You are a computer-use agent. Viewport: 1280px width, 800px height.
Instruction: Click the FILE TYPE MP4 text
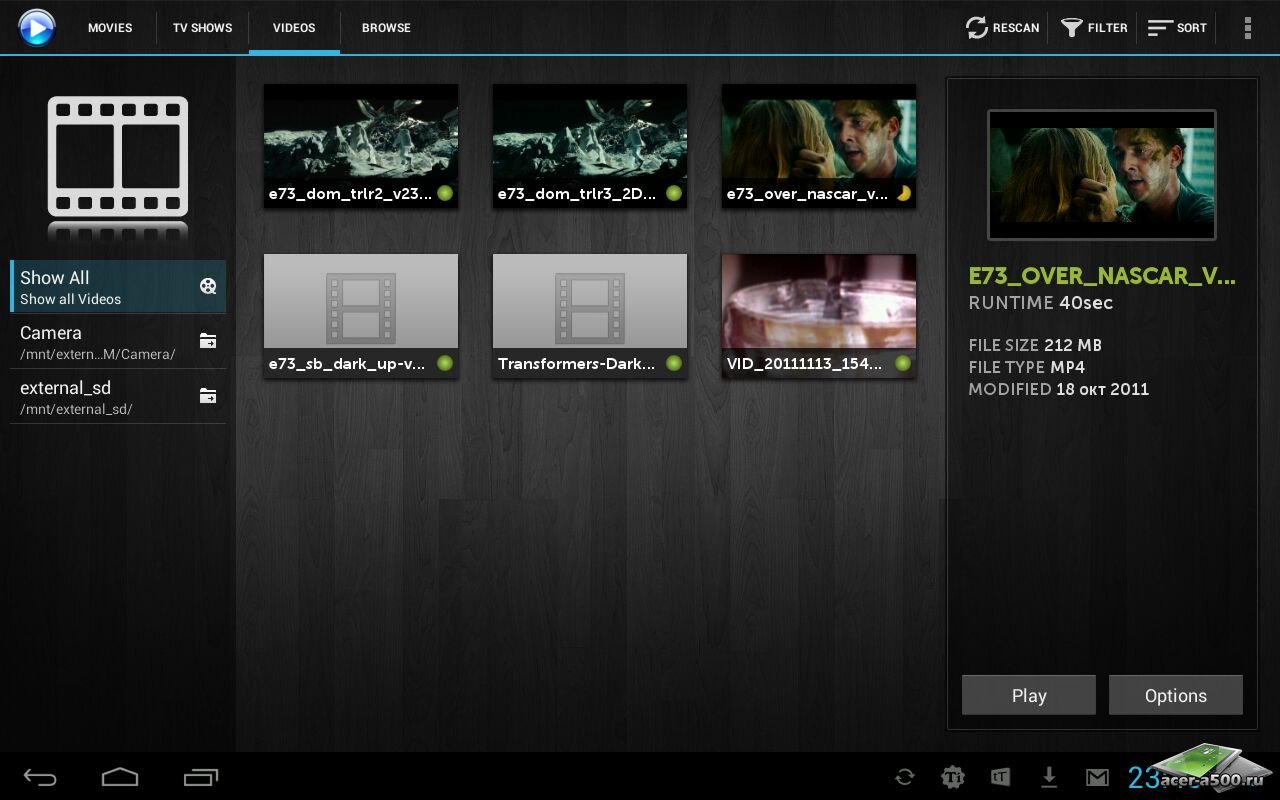pos(1027,367)
